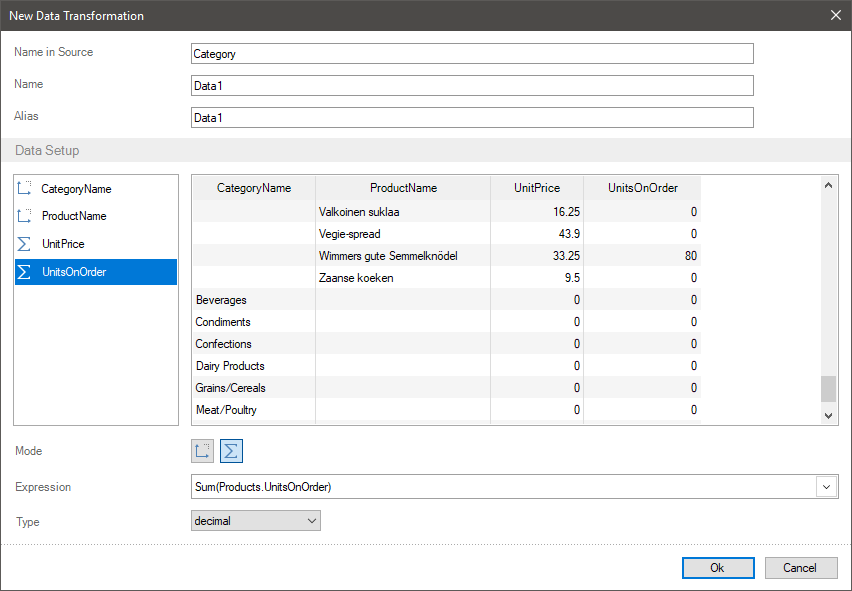Close the New Data Transformation window
Viewport: 852px width, 591px height.
click(836, 15)
